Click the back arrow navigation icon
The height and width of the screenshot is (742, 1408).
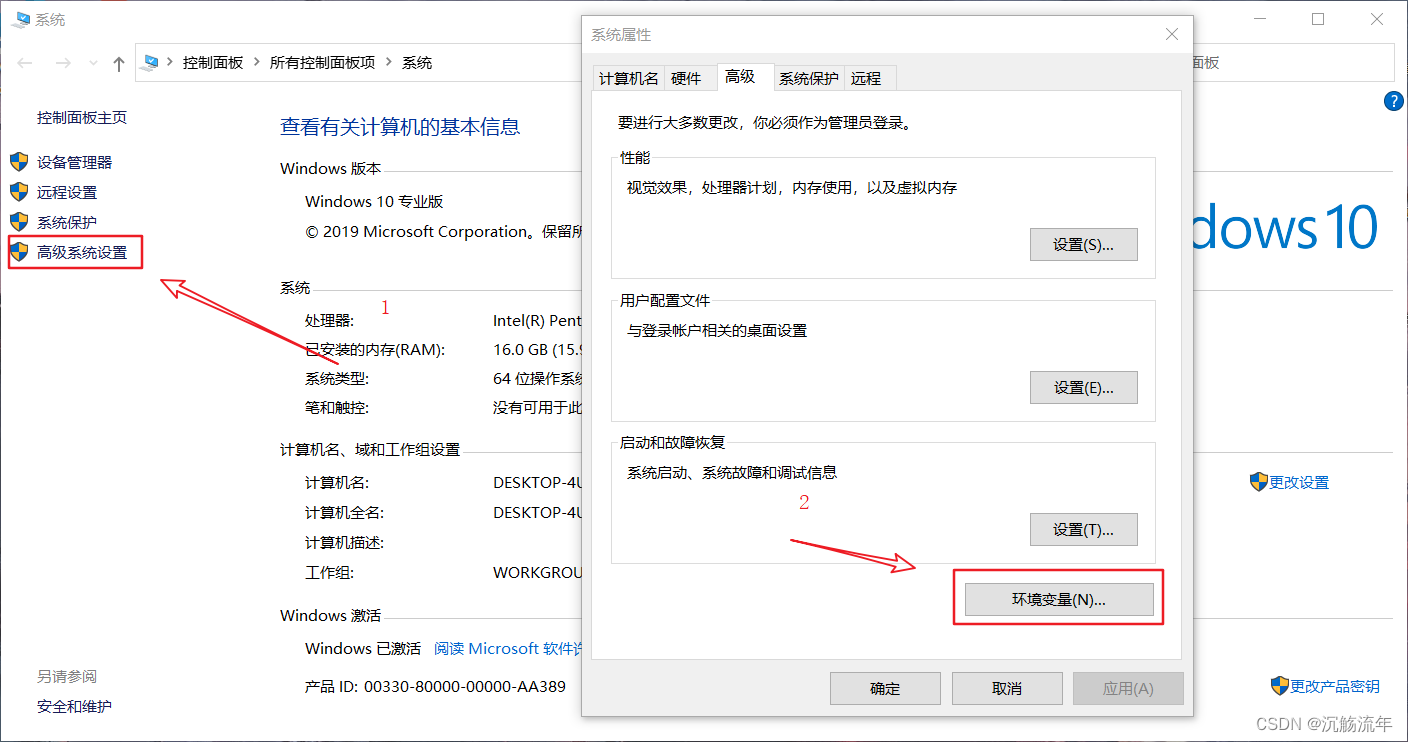click(x=26, y=63)
